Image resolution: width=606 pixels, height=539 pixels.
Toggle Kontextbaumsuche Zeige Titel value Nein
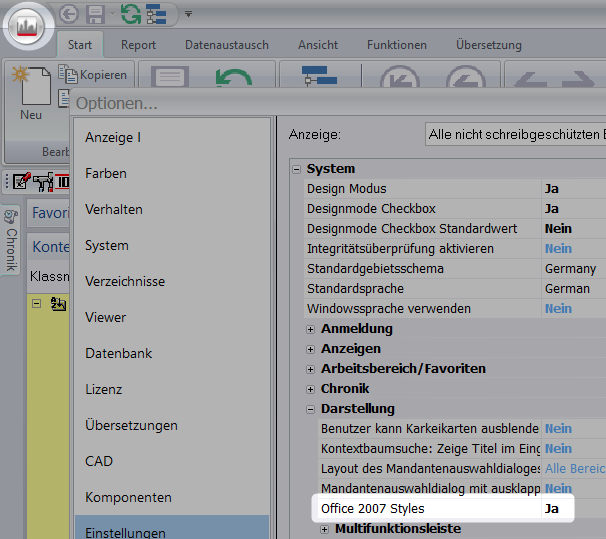point(558,449)
